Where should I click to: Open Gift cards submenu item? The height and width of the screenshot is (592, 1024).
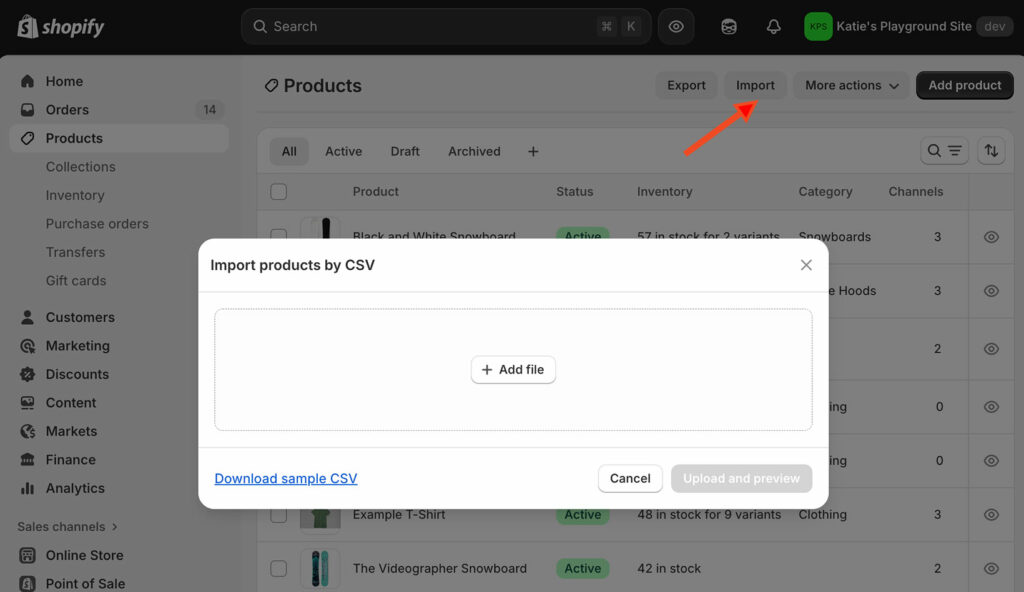coord(76,280)
